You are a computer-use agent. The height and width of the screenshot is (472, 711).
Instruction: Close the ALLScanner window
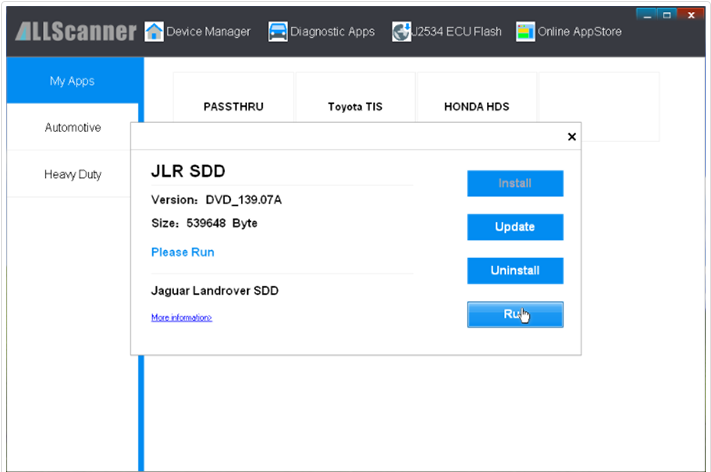pos(691,15)
